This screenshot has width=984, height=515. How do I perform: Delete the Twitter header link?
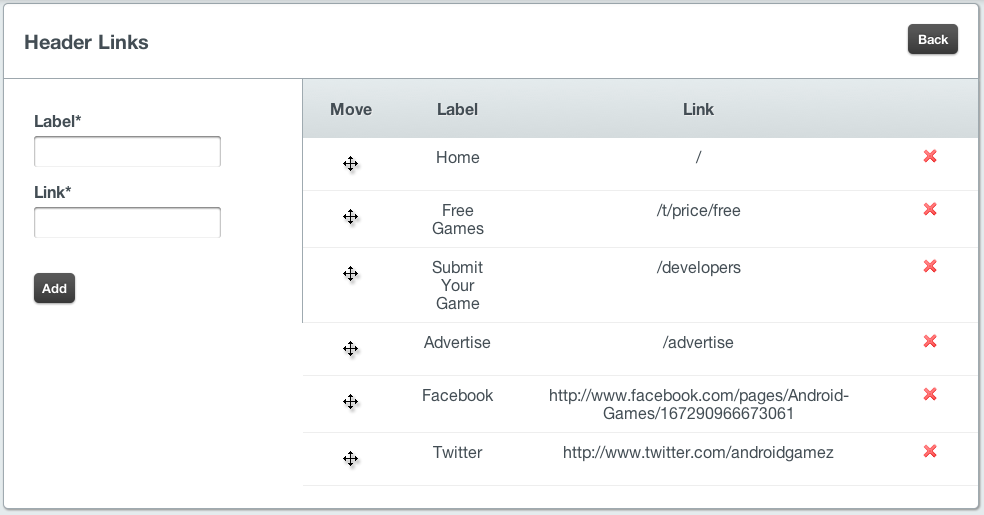[930, 451]
